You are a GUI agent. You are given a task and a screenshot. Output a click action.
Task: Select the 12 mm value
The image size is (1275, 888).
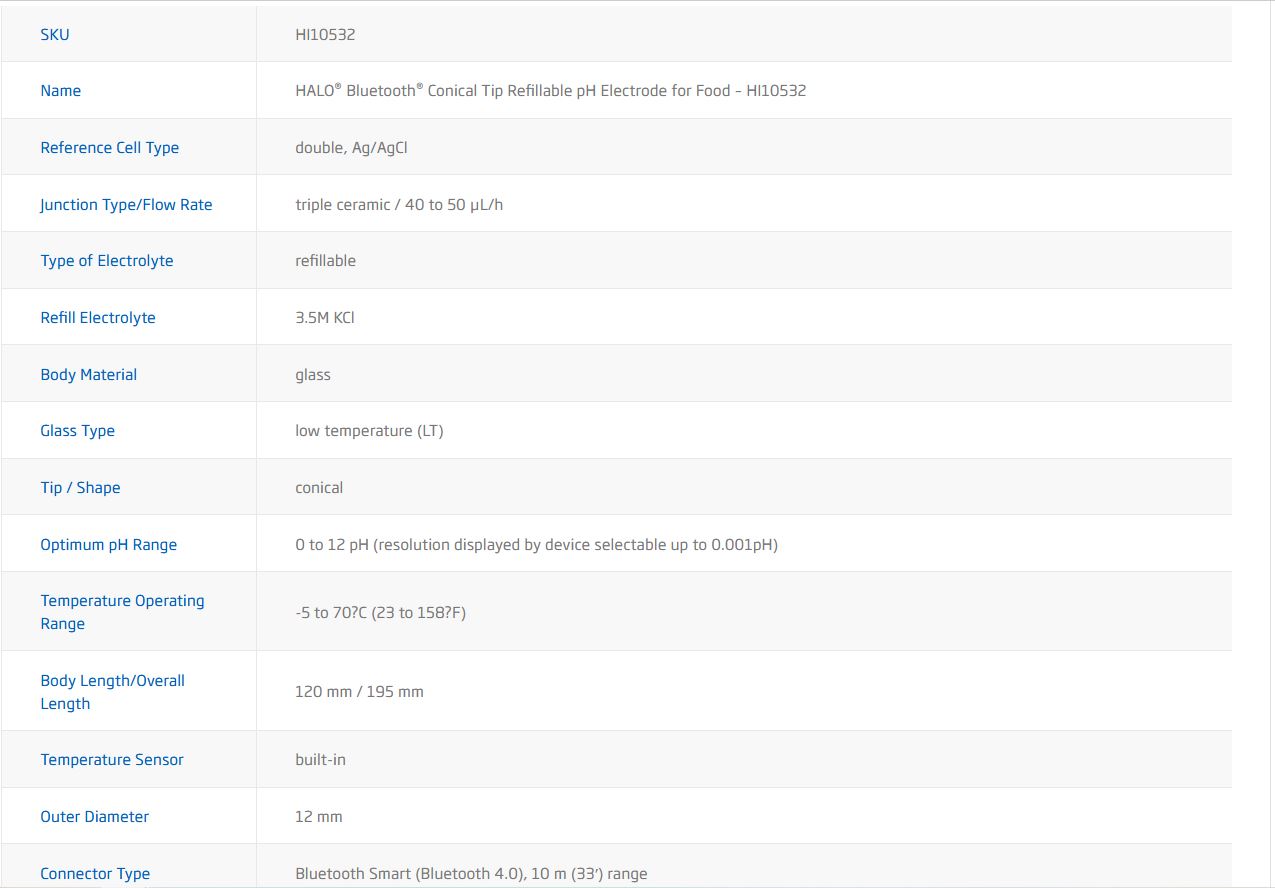319,817
